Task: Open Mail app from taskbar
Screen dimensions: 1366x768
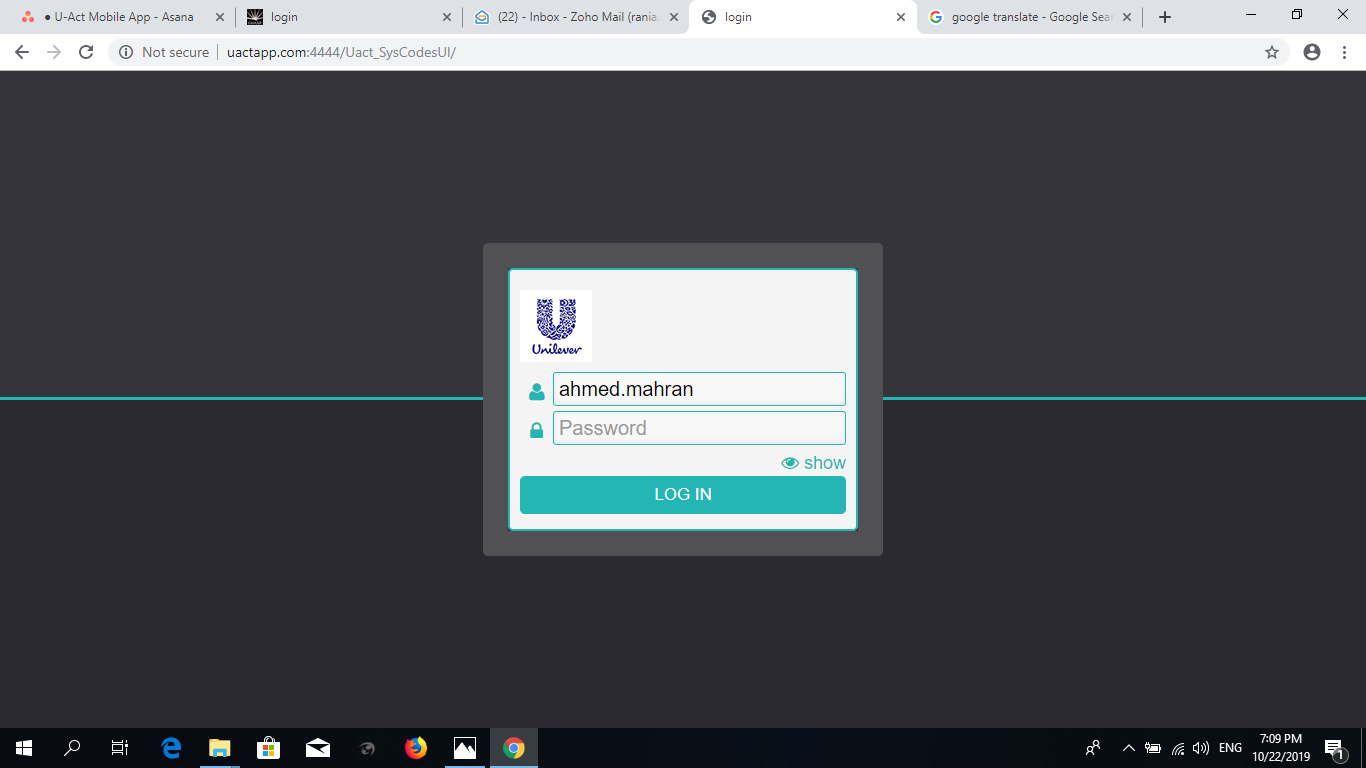Action: [318, 747]
